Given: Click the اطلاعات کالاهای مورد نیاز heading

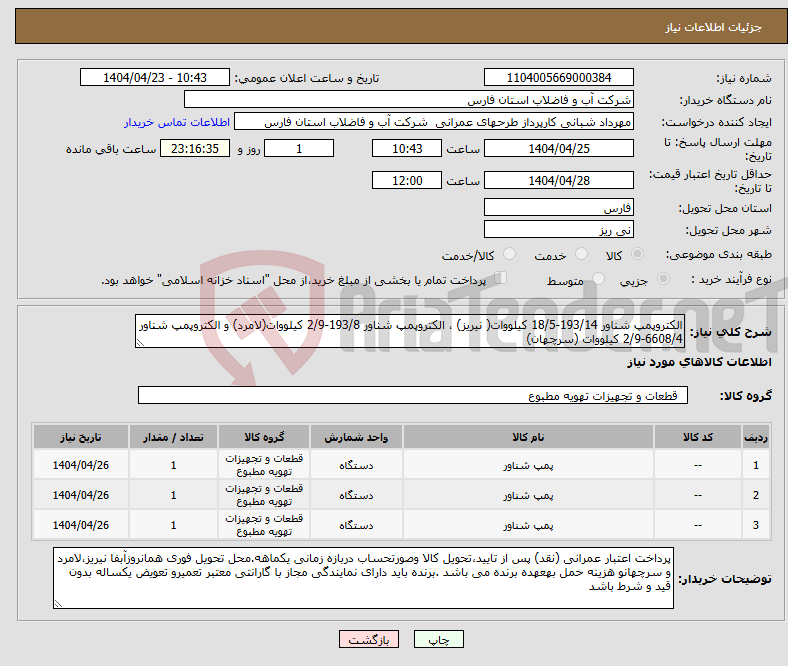Looking at the screenshot, I should click(x=699, y=362).
